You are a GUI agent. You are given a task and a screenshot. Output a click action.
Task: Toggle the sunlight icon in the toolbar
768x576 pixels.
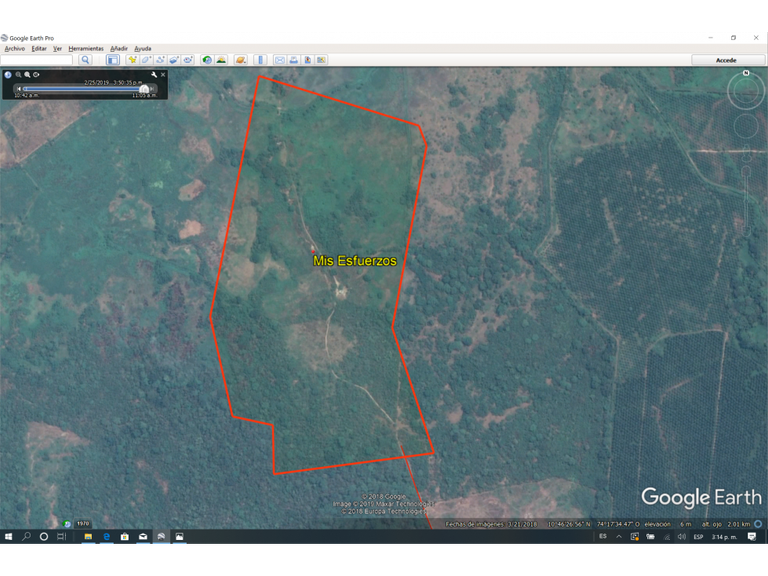tap(221, 60)
